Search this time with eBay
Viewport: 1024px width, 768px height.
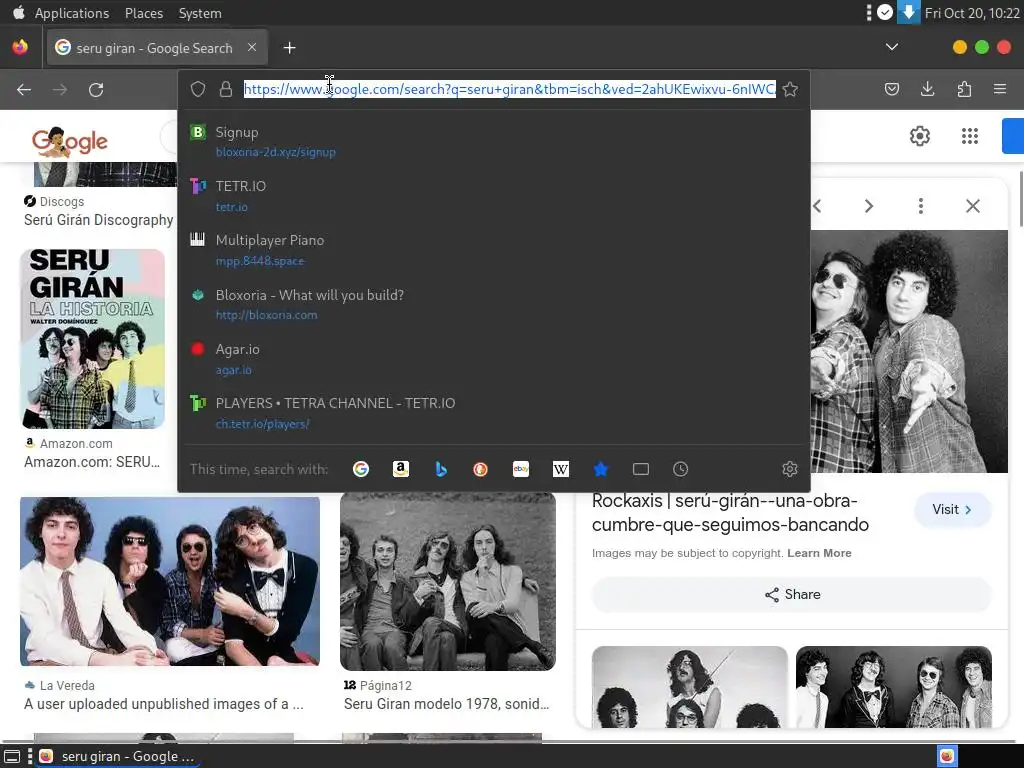click(521, 469)
